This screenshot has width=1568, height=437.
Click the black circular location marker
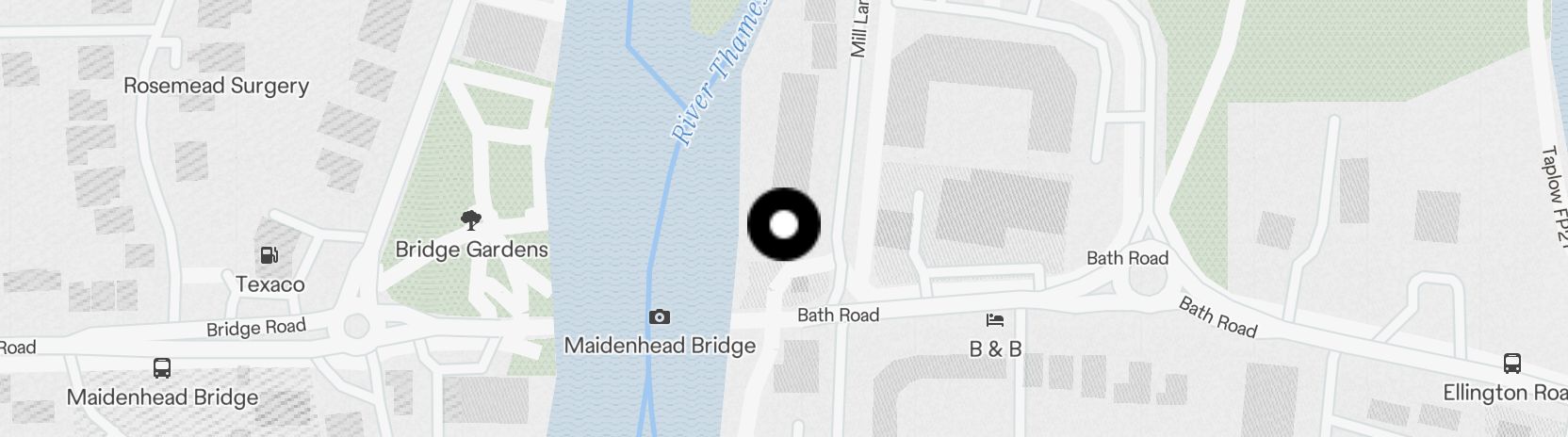coord(784,224)
